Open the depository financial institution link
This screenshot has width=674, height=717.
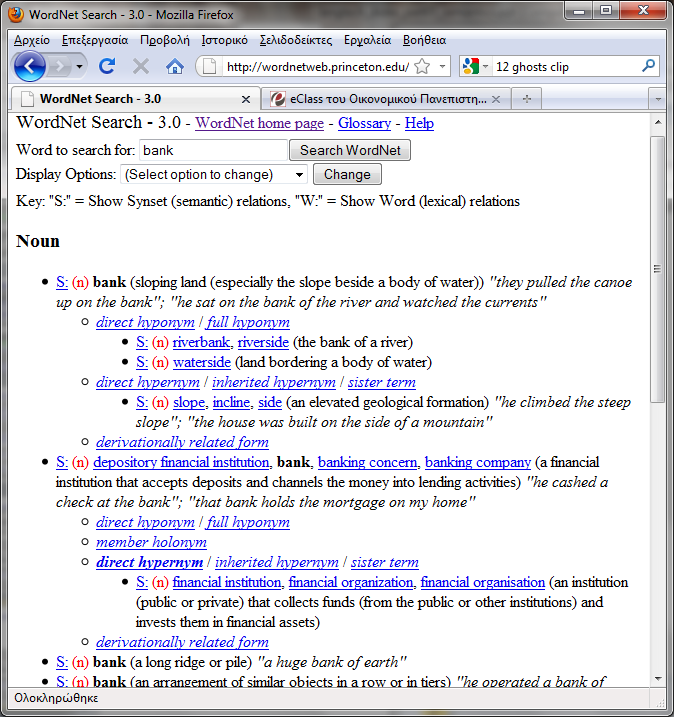pos(181,462)
